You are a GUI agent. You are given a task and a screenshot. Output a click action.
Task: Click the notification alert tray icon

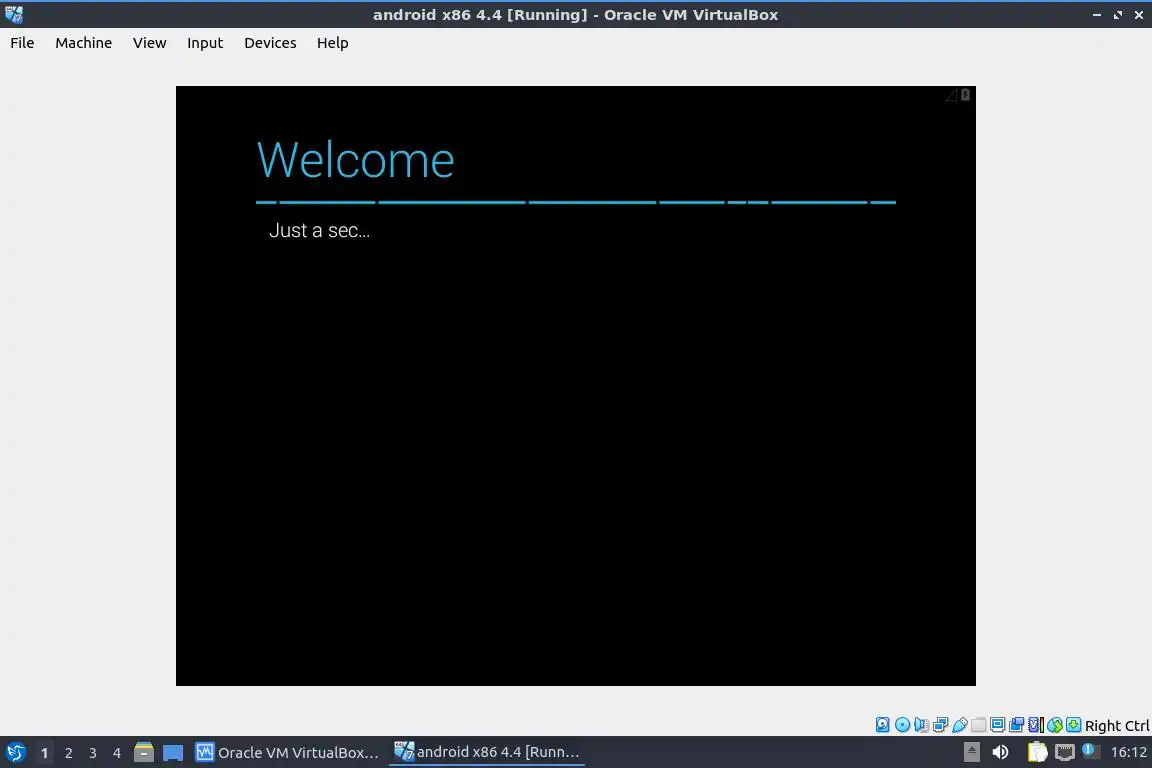pyautogui.click(x=1090, y=751)
